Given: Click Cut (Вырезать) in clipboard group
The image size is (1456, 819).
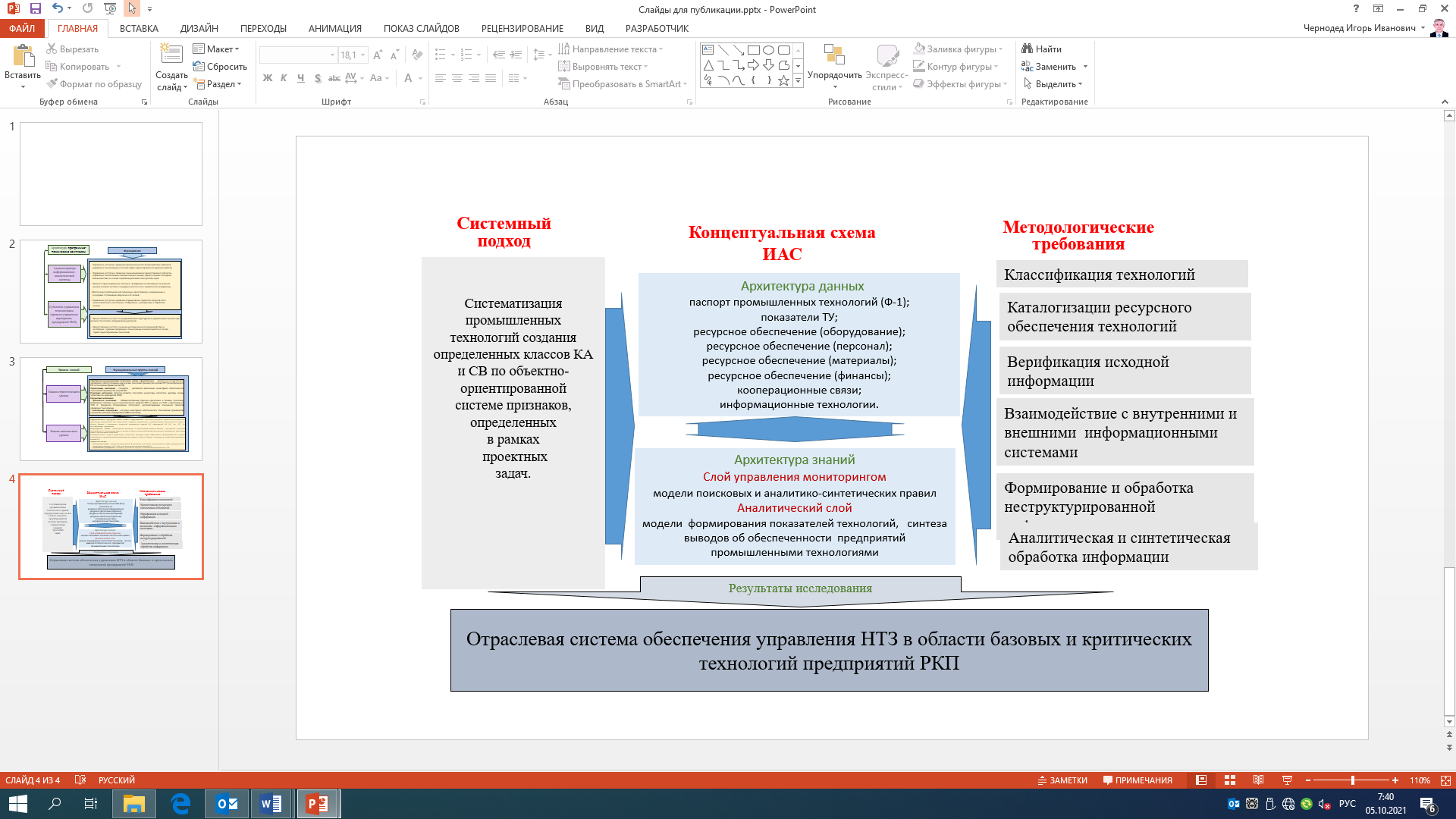Looking at the screenshot, I should coord(72,49).
